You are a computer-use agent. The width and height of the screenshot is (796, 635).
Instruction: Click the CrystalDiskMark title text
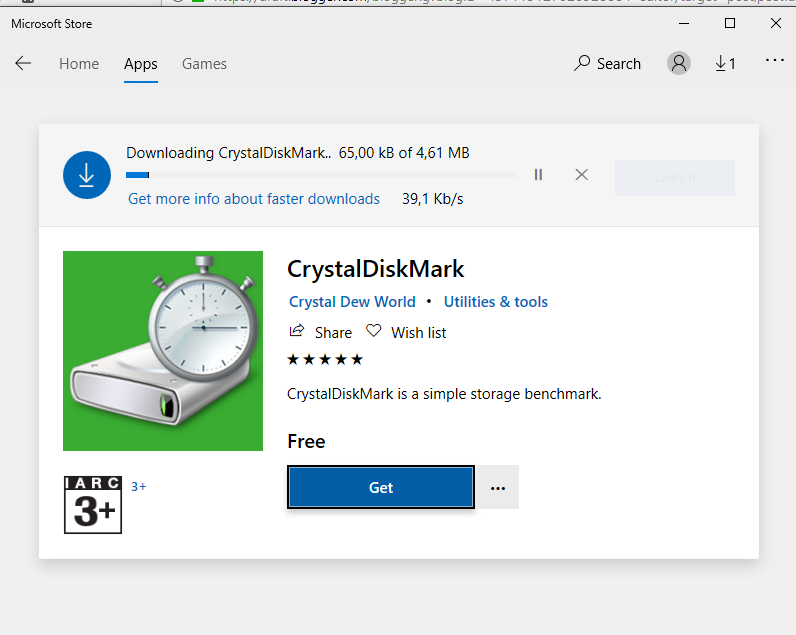pyautogui.click(x=376, y=269)
